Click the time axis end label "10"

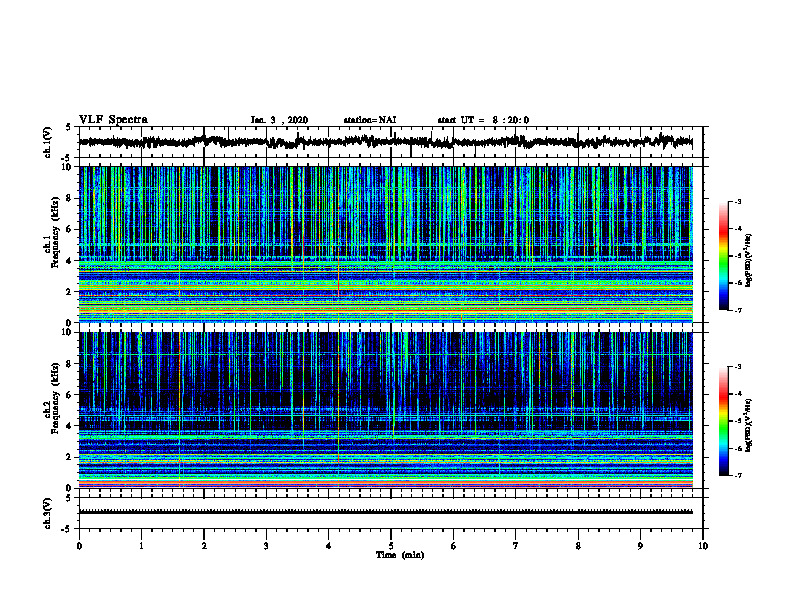click(703, 546)
